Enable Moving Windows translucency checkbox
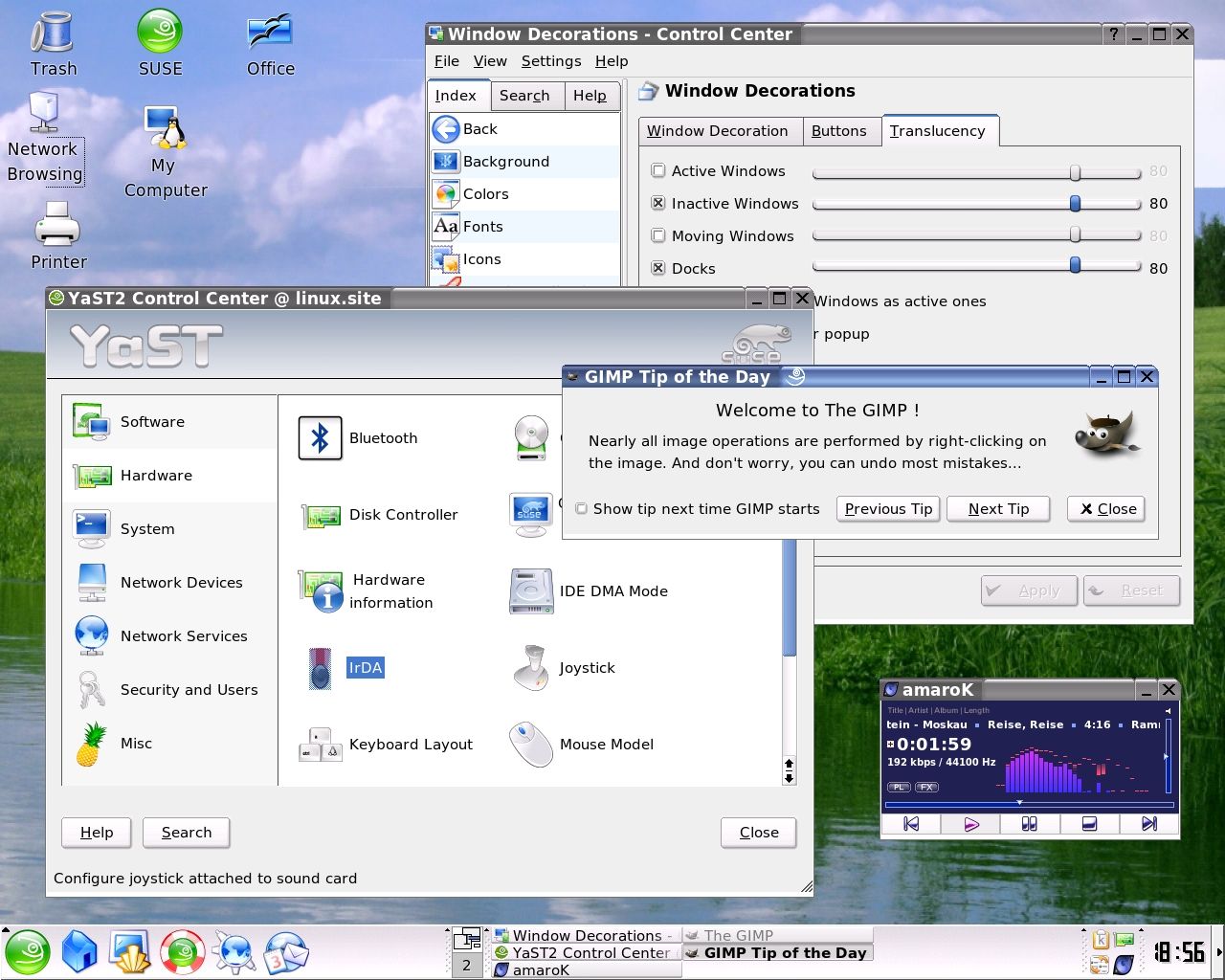1225x980 pixels. (658, 236)
